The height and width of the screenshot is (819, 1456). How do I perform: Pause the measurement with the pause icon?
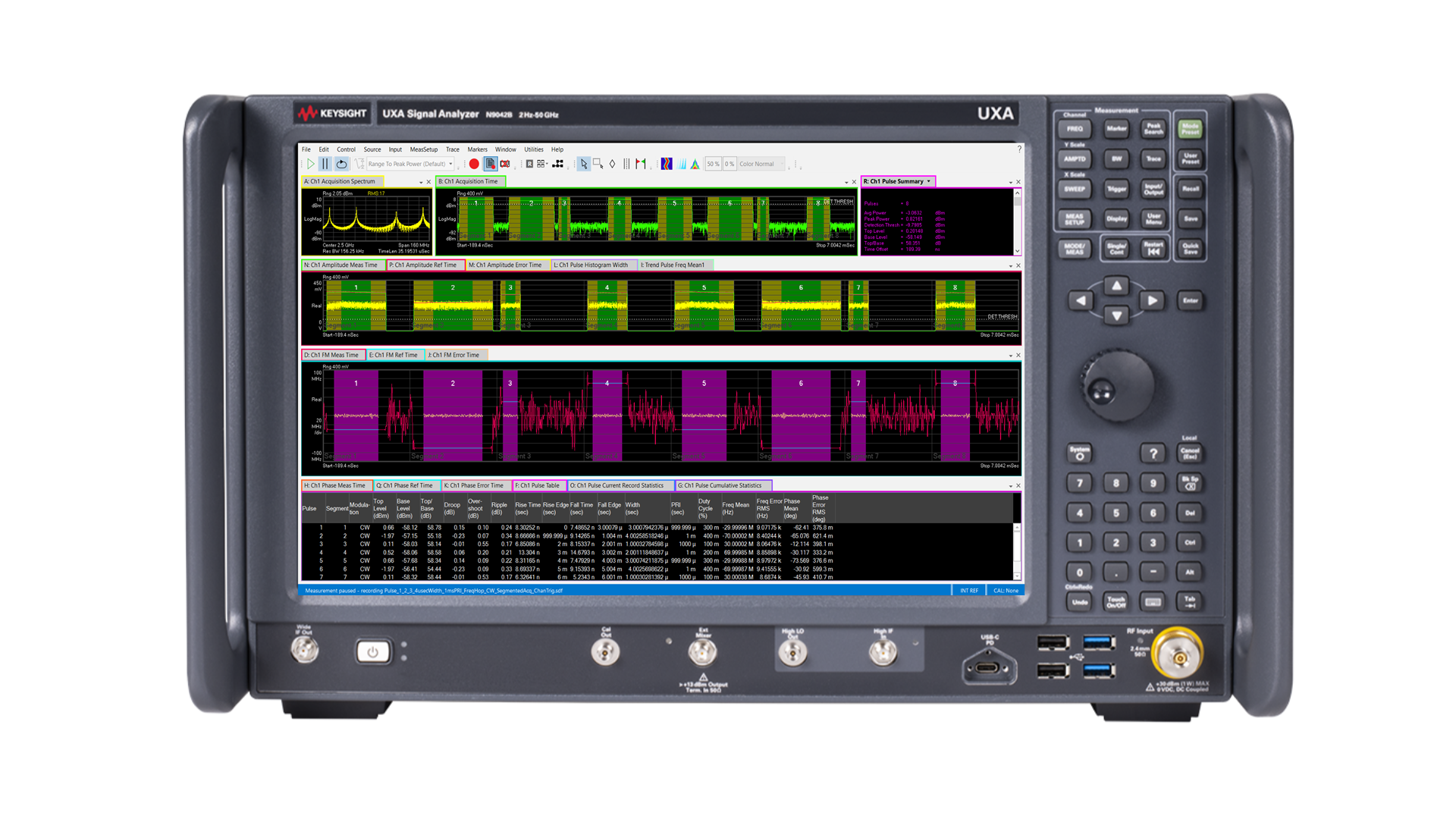(325, 164)
